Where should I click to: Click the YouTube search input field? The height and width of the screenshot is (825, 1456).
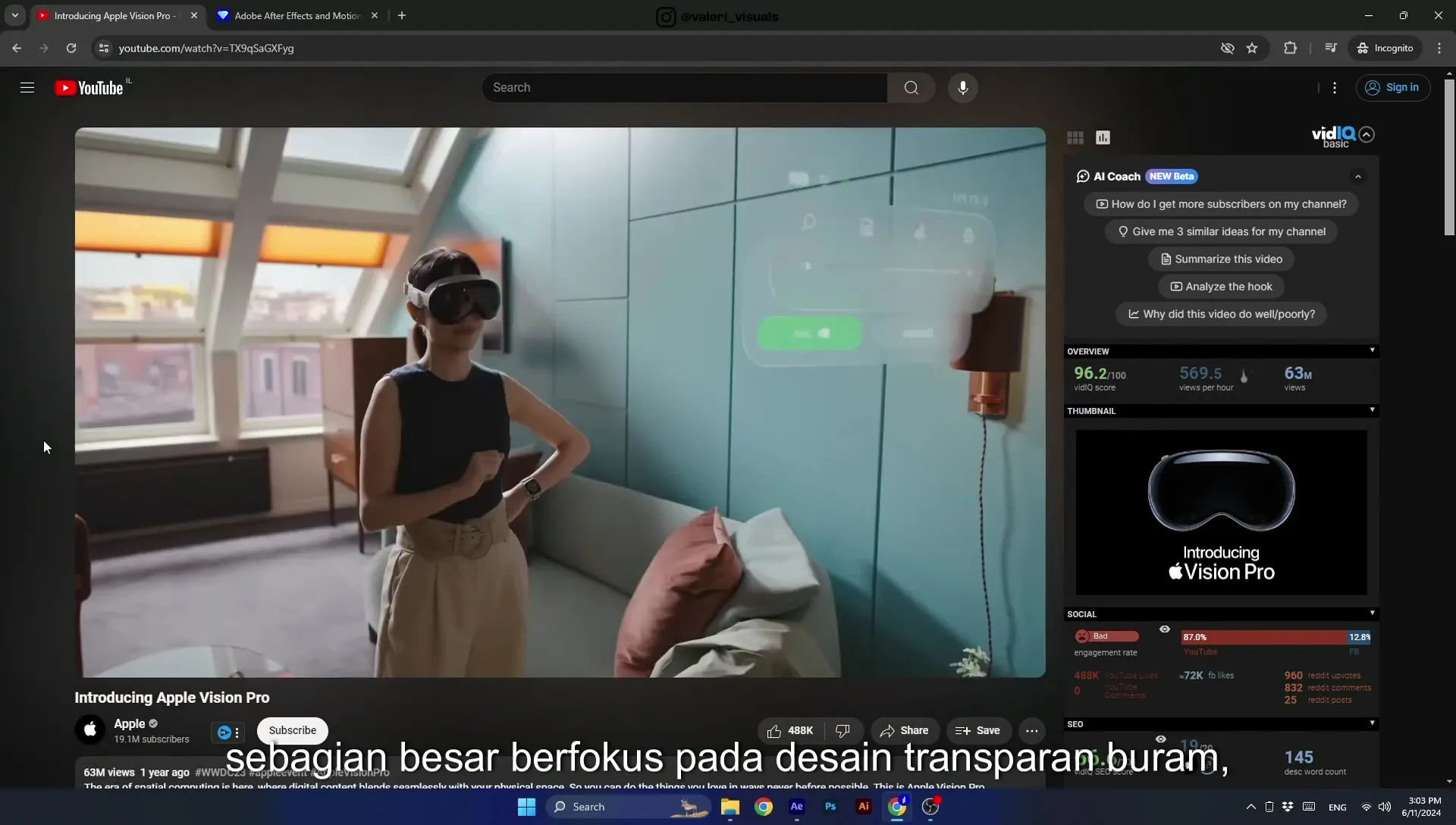(x=685, y=88)
